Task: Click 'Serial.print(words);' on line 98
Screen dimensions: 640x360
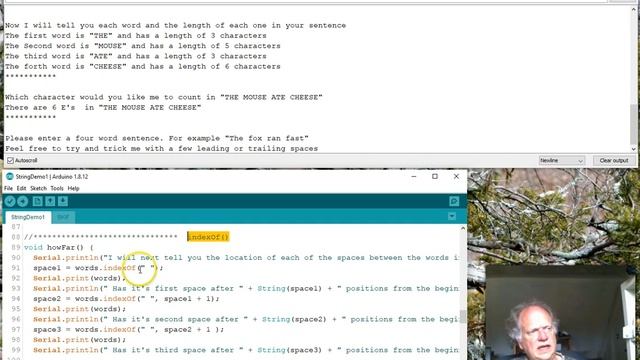Action: (x=80, y=340)
